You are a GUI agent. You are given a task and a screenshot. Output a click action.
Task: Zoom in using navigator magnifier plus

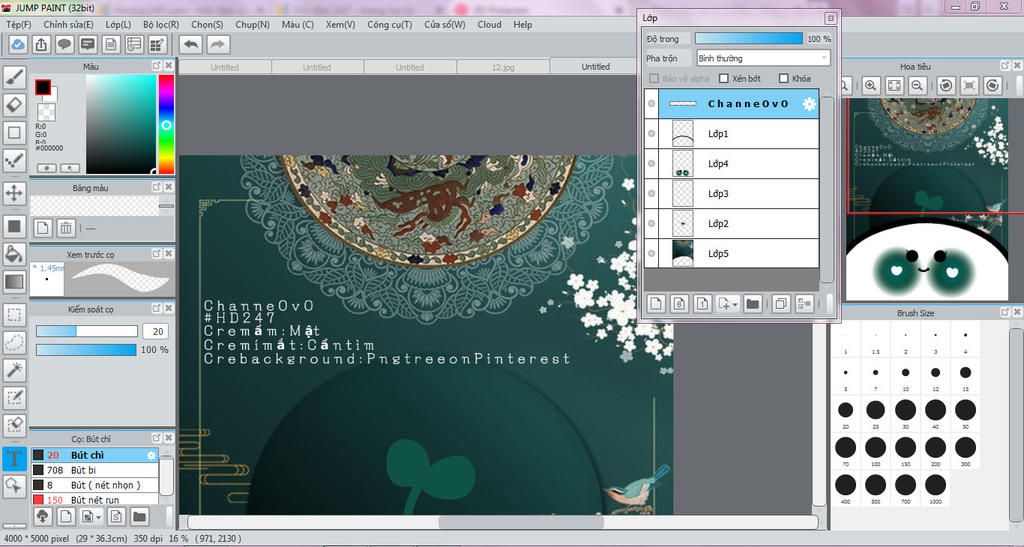[x=871, y=86]
